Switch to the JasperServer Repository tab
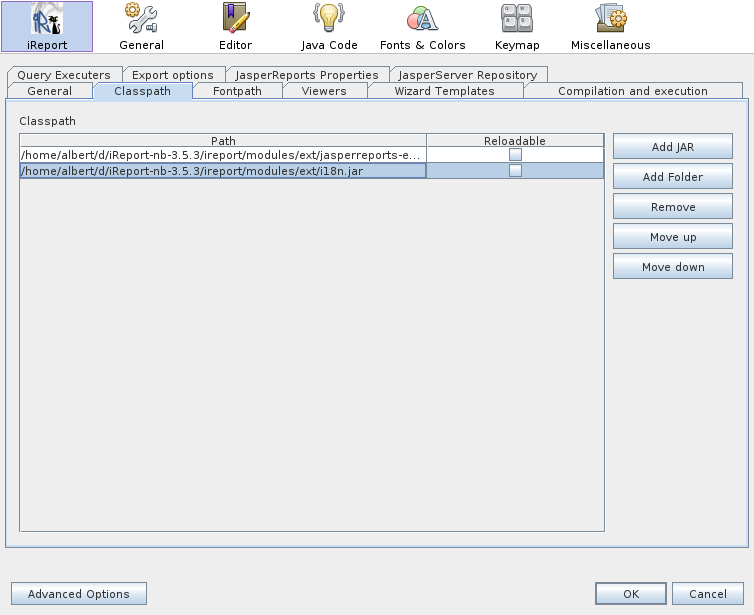This screenshot has height=615, width=754. 468,75
